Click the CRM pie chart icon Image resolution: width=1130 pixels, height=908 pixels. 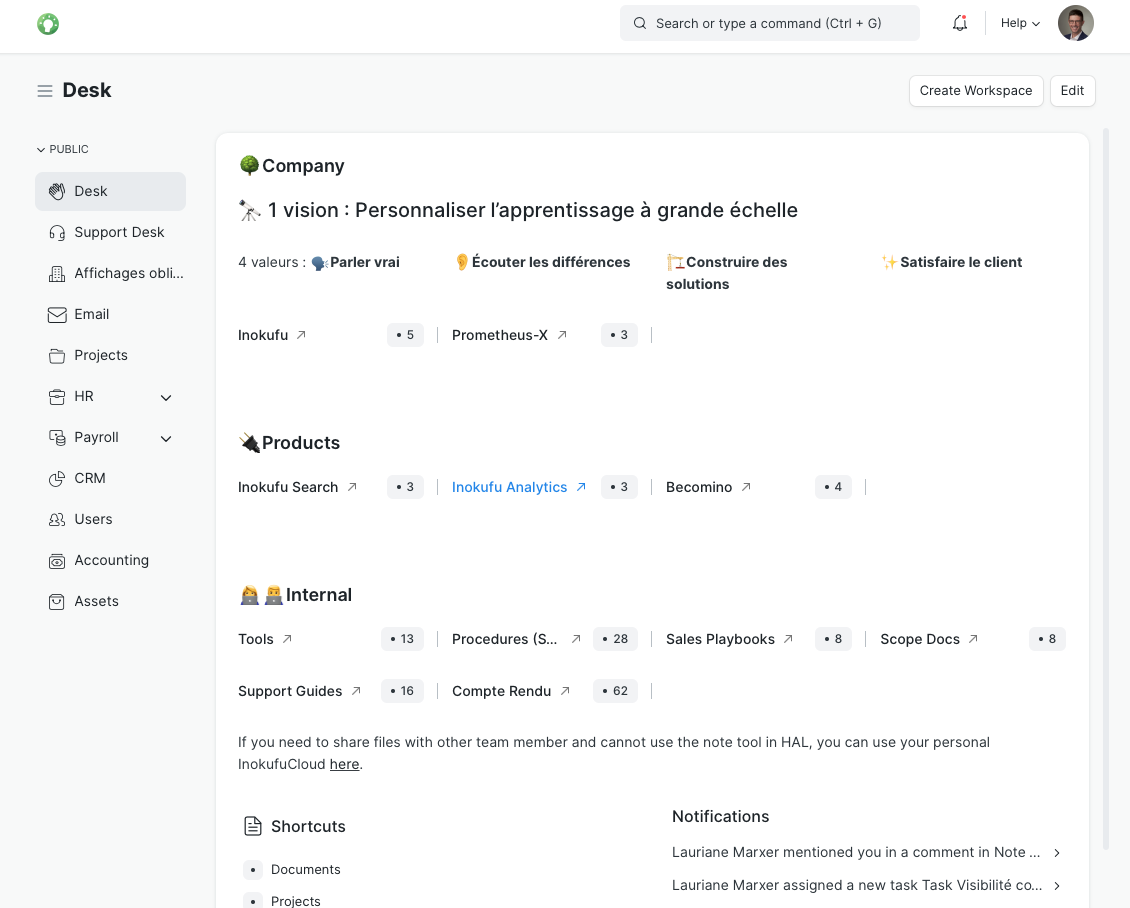click(x=57, y=478)
